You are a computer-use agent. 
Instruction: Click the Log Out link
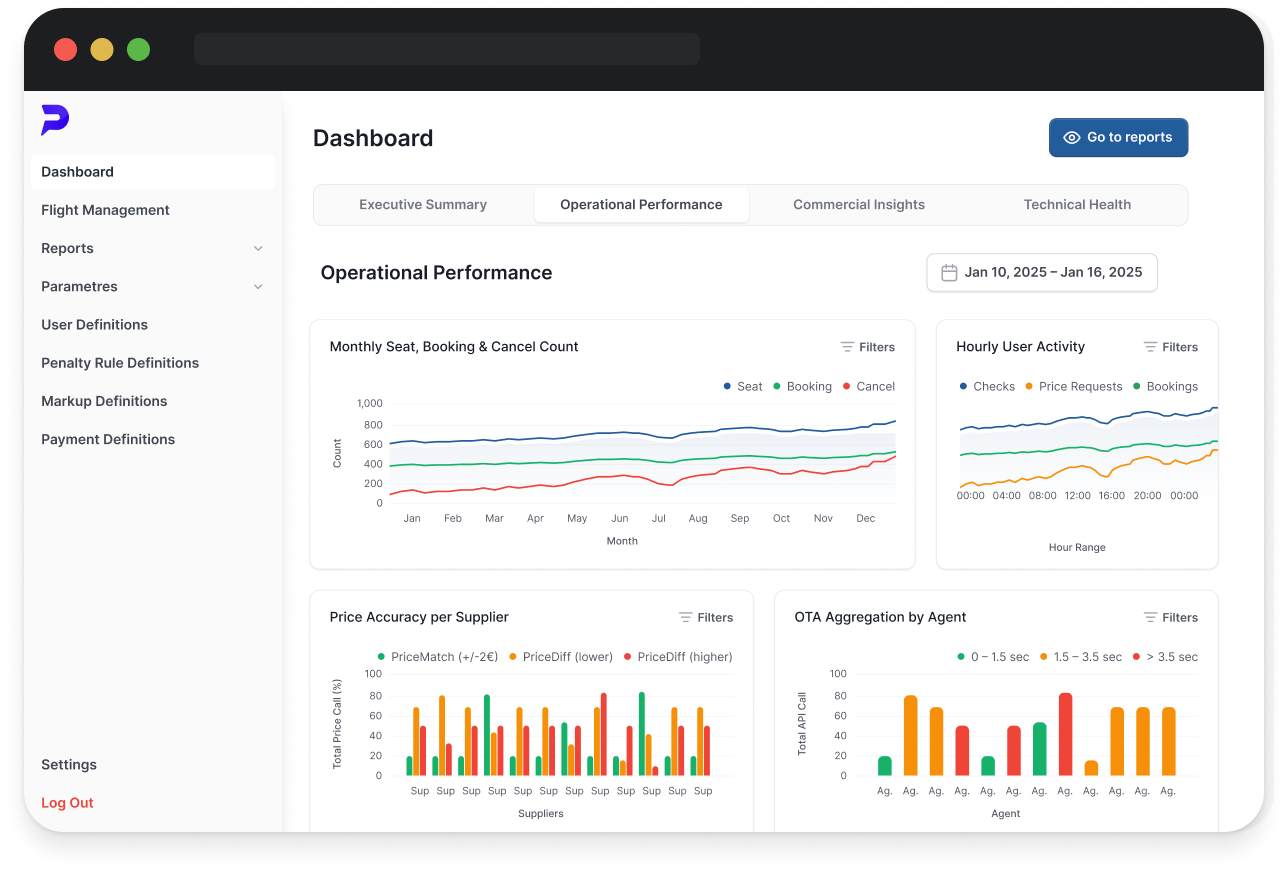point(67,803)
